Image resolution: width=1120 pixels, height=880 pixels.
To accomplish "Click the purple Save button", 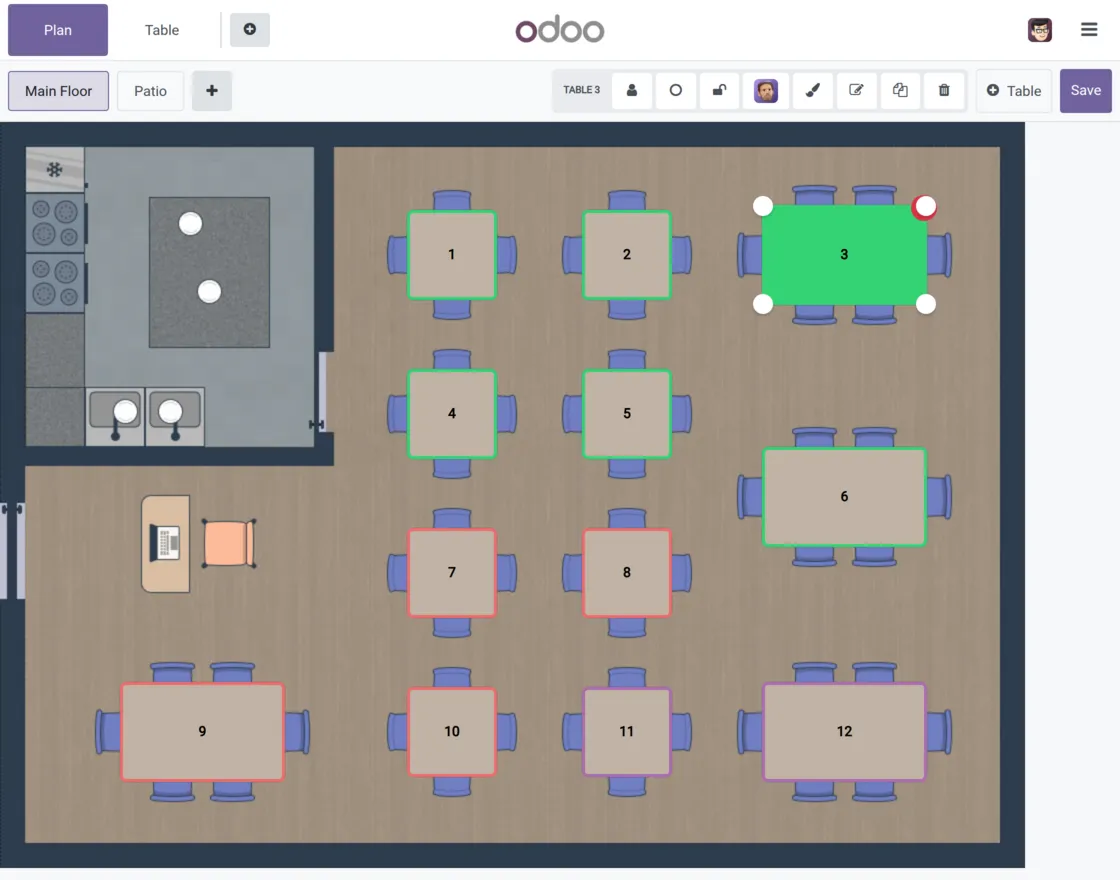I will (x=1085, y=91).
